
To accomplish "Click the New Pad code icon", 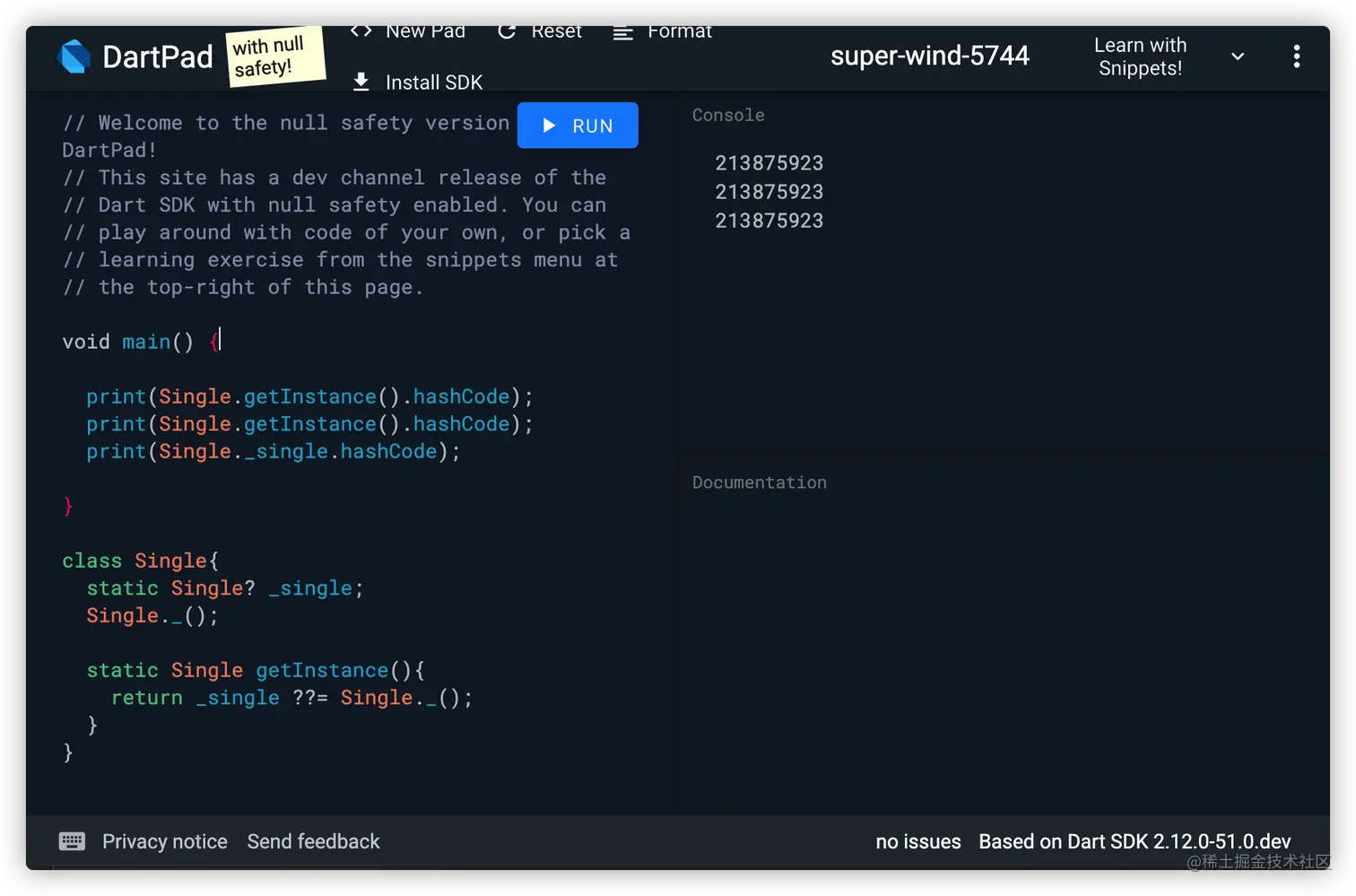I will point(361,31).
